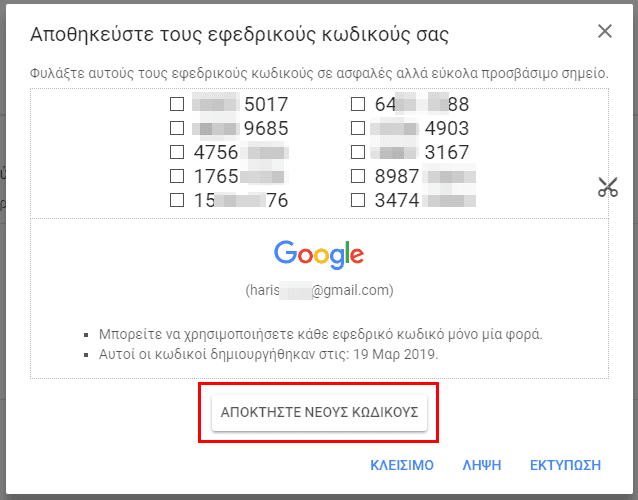This screenshot has width=638, height=500.
Task: Download codes with the ΛΗΨΗ button
Action: coord(482,465)
